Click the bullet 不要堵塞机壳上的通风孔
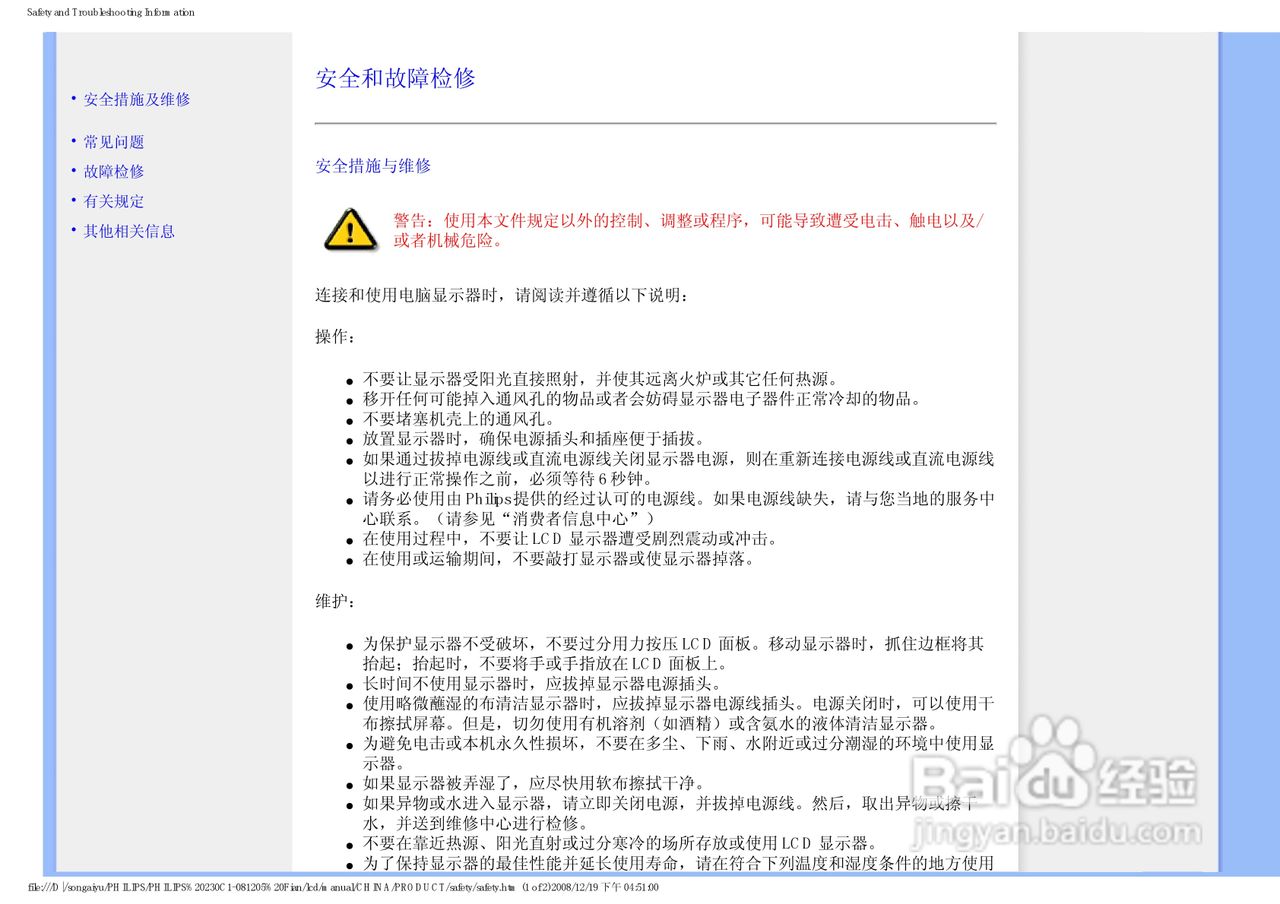Image resolution: width=1280 pixels, height=904 pixels. pos(457,419)
